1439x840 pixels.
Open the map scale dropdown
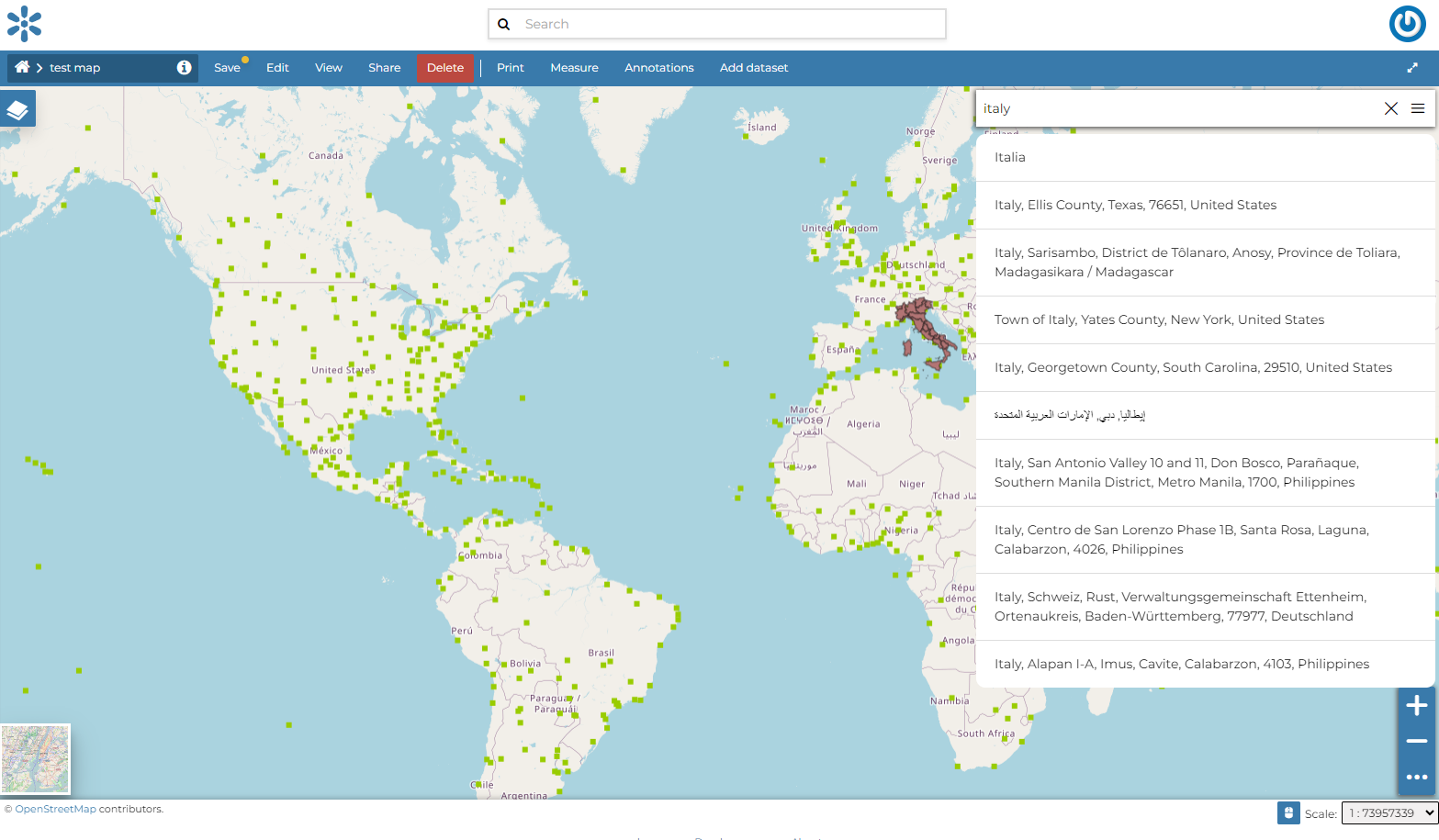tap(1389, 812)
